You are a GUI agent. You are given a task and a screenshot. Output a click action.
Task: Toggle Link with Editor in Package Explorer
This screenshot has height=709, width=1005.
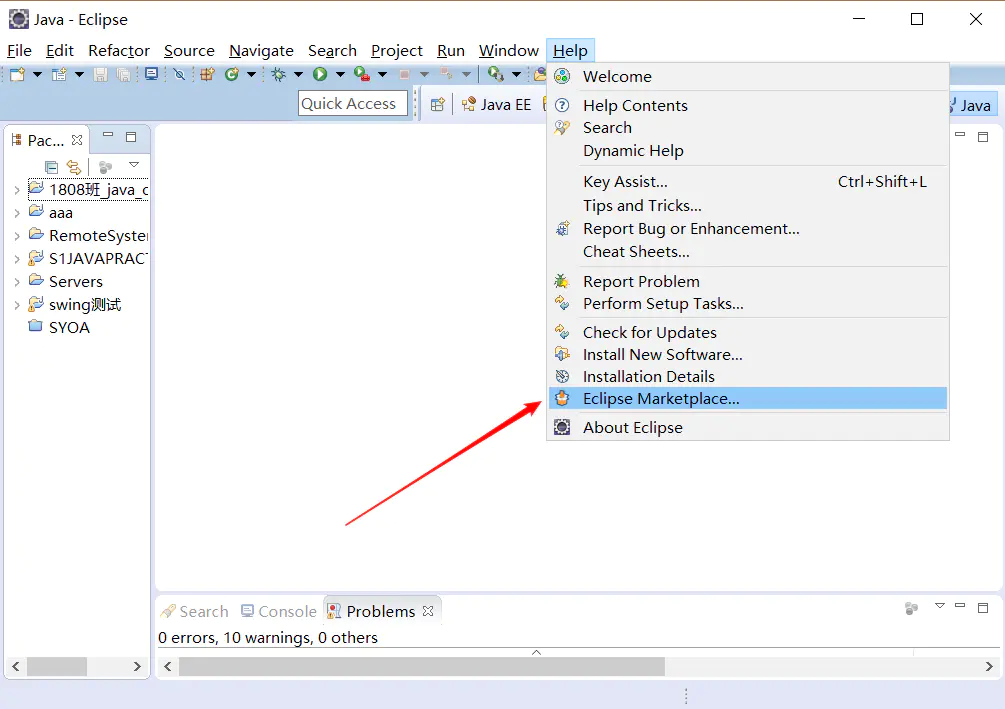tap(74, 167)
